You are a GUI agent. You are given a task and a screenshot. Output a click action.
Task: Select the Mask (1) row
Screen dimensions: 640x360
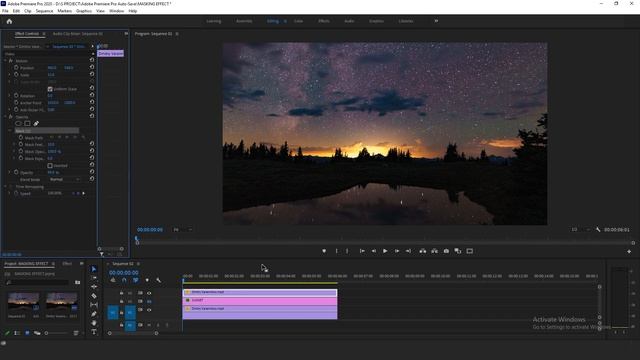(x=47, y=131)
